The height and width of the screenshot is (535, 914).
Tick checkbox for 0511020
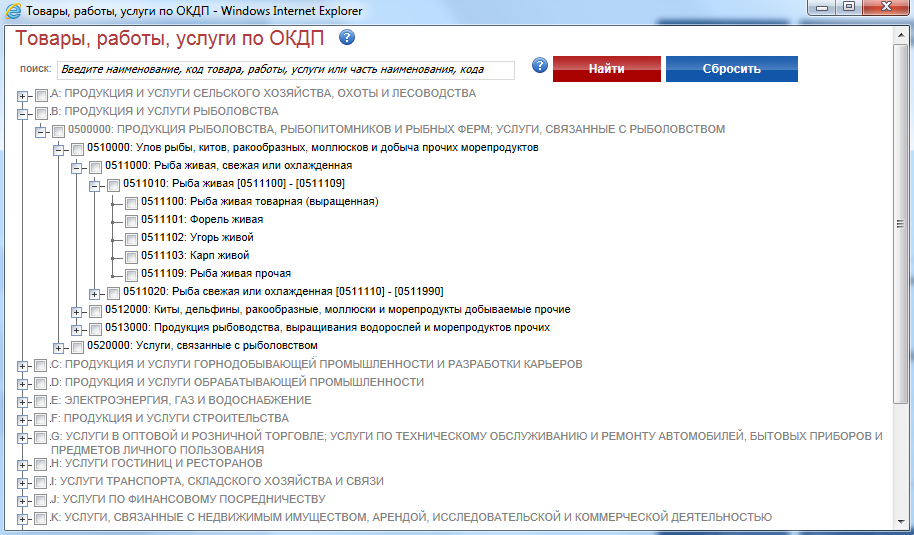tap(113, 293)
